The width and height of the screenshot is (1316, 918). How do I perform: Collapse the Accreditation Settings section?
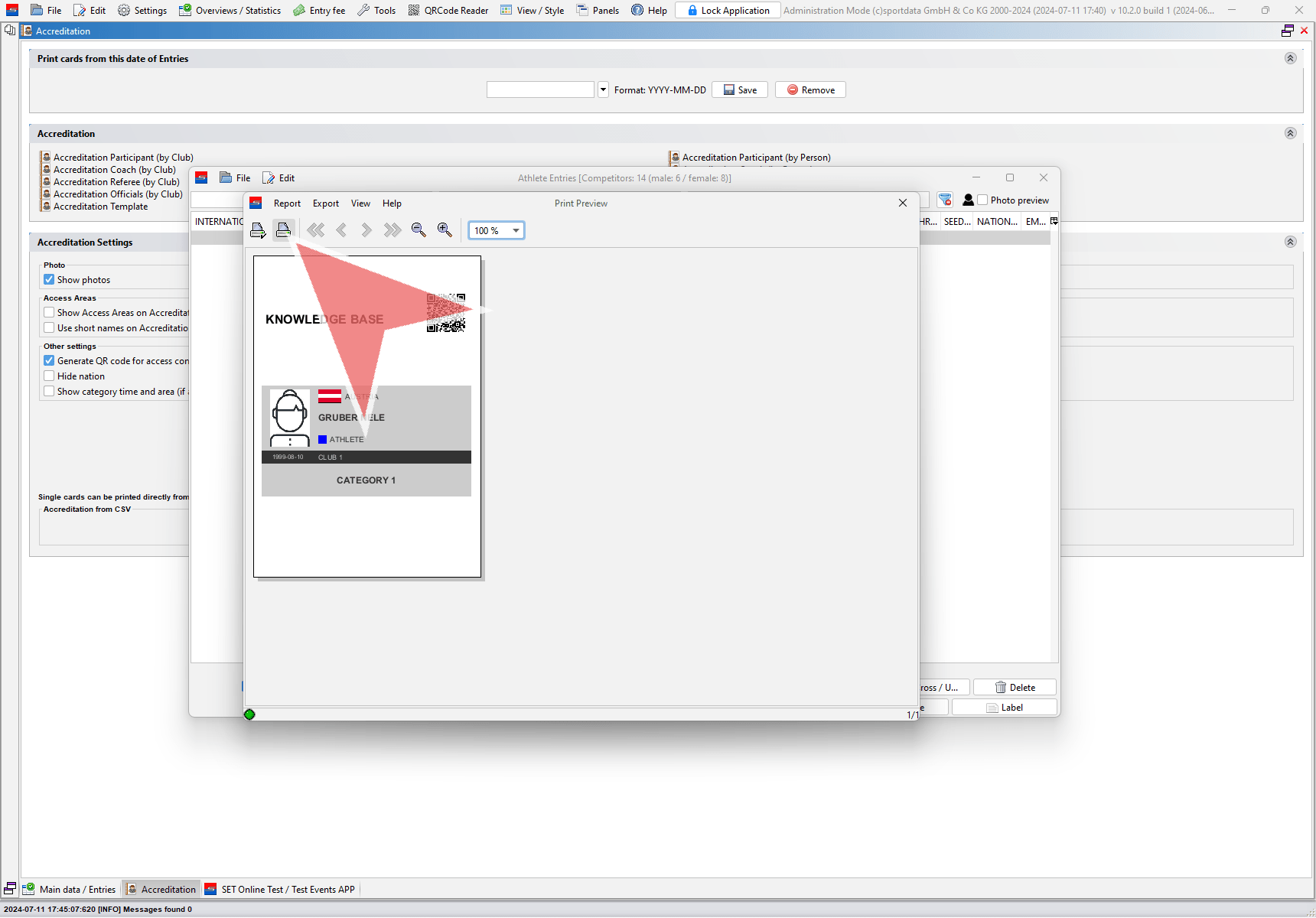(1290, 242)
